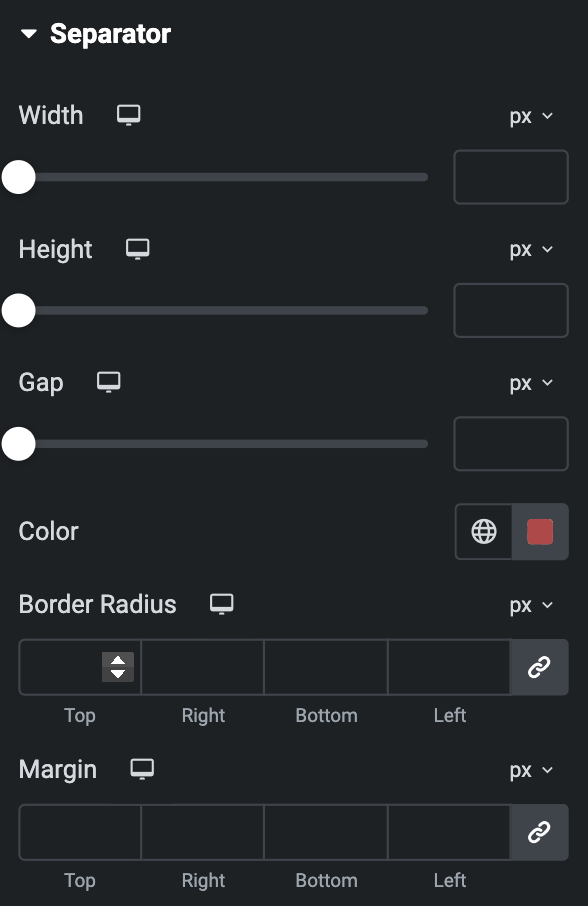Click the Height value input box
Screen dimensions: 588x906
(511, 310)
